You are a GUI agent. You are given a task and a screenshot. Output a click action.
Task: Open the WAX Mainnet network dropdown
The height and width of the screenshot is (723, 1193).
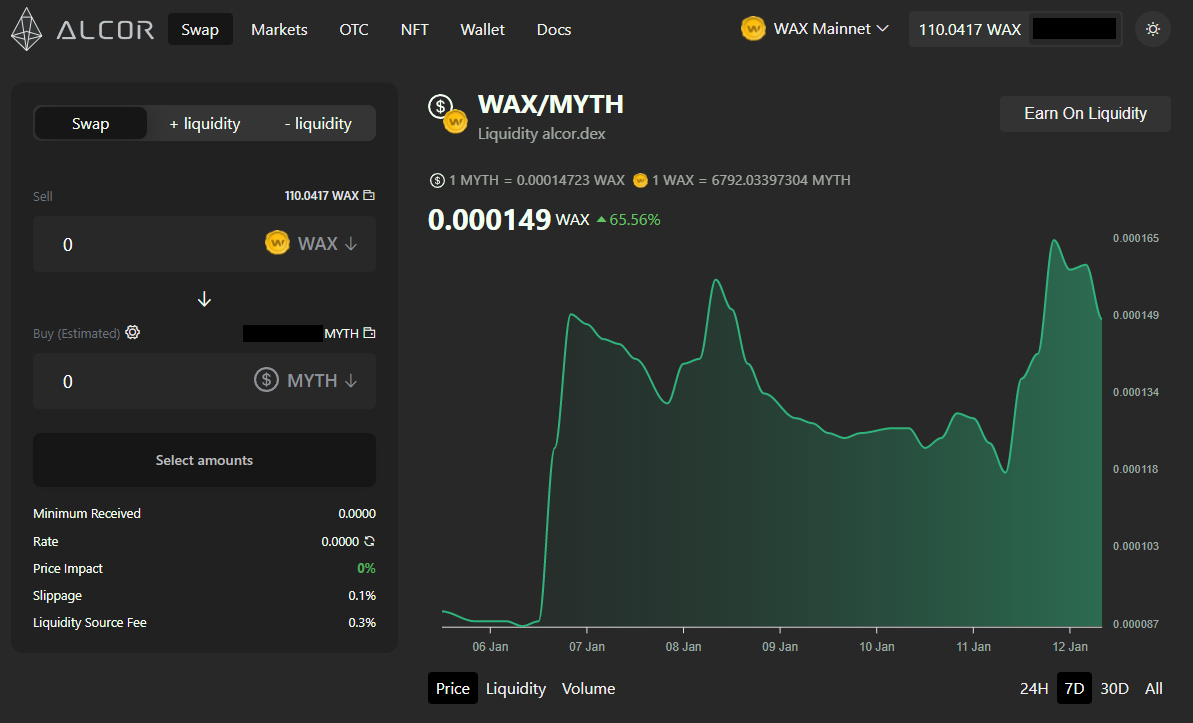[815, 29]
